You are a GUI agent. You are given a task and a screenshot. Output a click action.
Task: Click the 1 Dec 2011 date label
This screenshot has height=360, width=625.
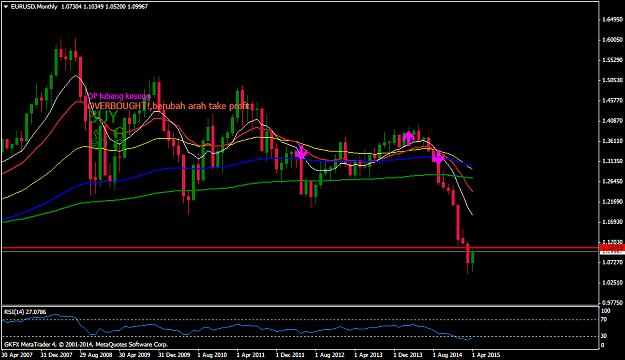click(x=290, y=355)
